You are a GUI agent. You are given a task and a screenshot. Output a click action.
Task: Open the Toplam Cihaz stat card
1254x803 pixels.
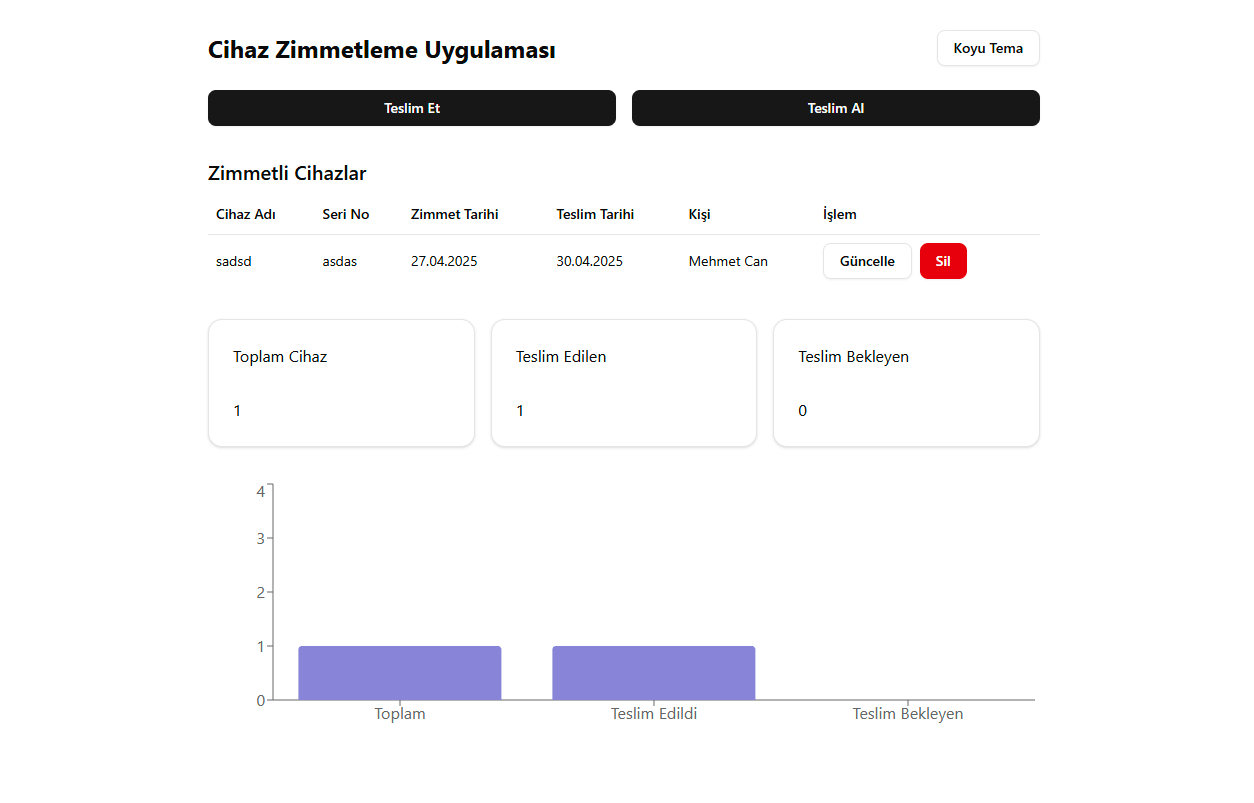pos(341,383)
